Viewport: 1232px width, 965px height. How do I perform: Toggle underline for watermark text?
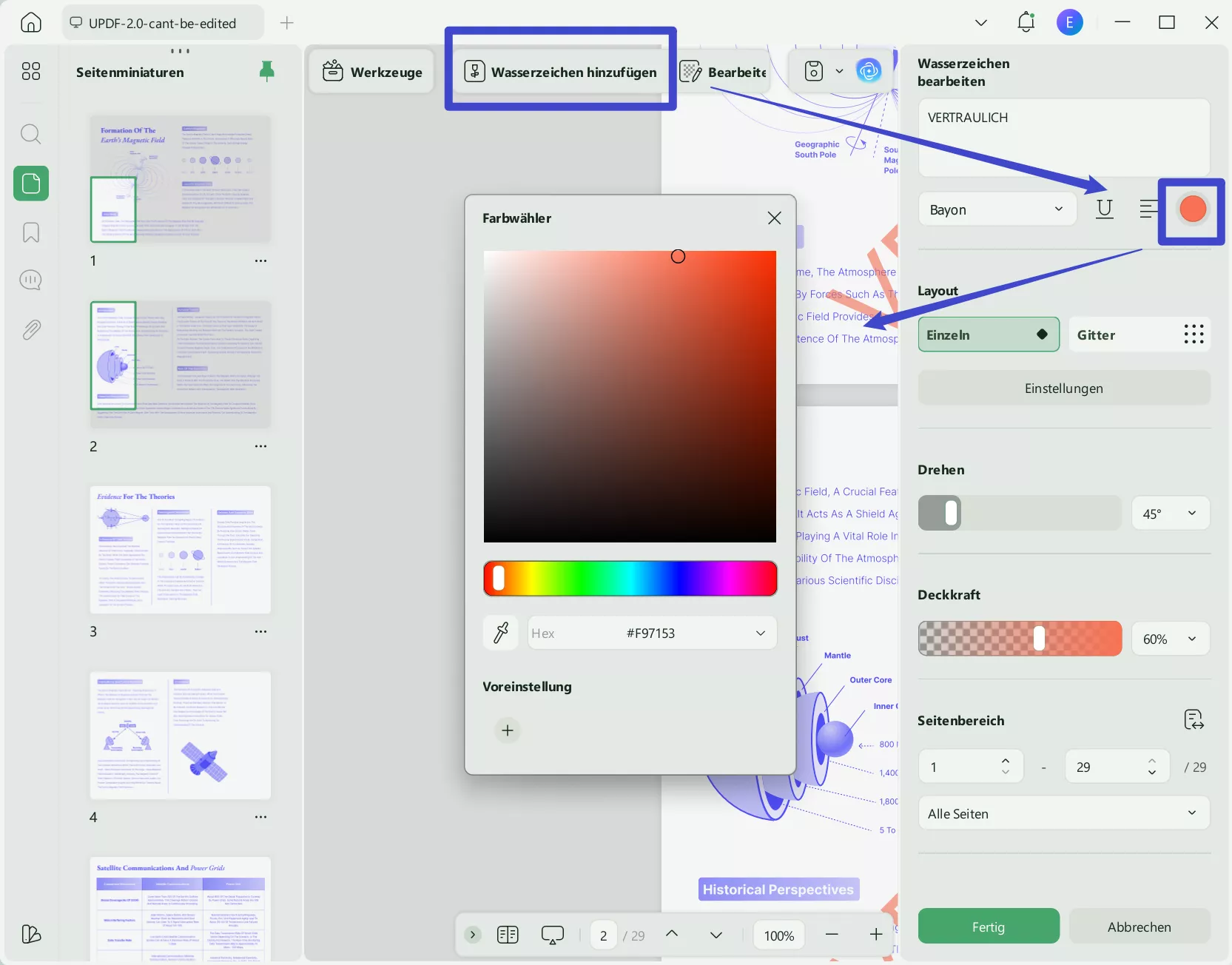click(1105, 209)
